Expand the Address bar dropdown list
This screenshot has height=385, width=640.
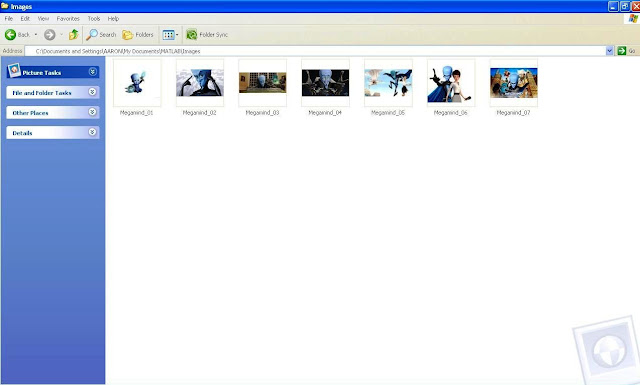point(609,51)
